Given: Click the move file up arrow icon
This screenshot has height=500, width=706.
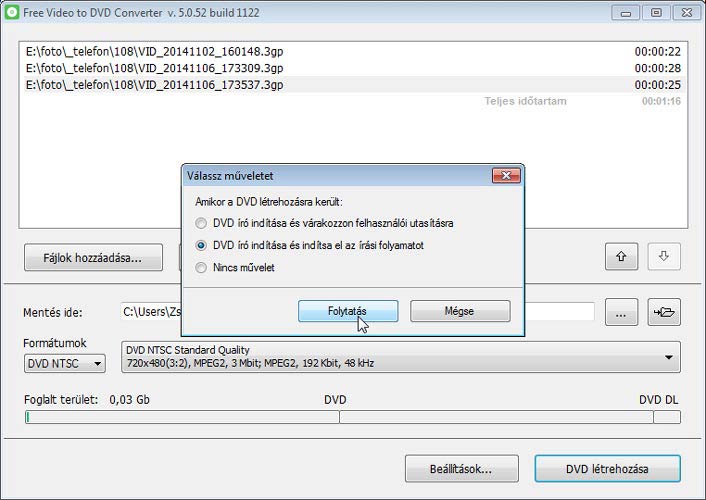Looking at the screenshot, I should [621, 256].
